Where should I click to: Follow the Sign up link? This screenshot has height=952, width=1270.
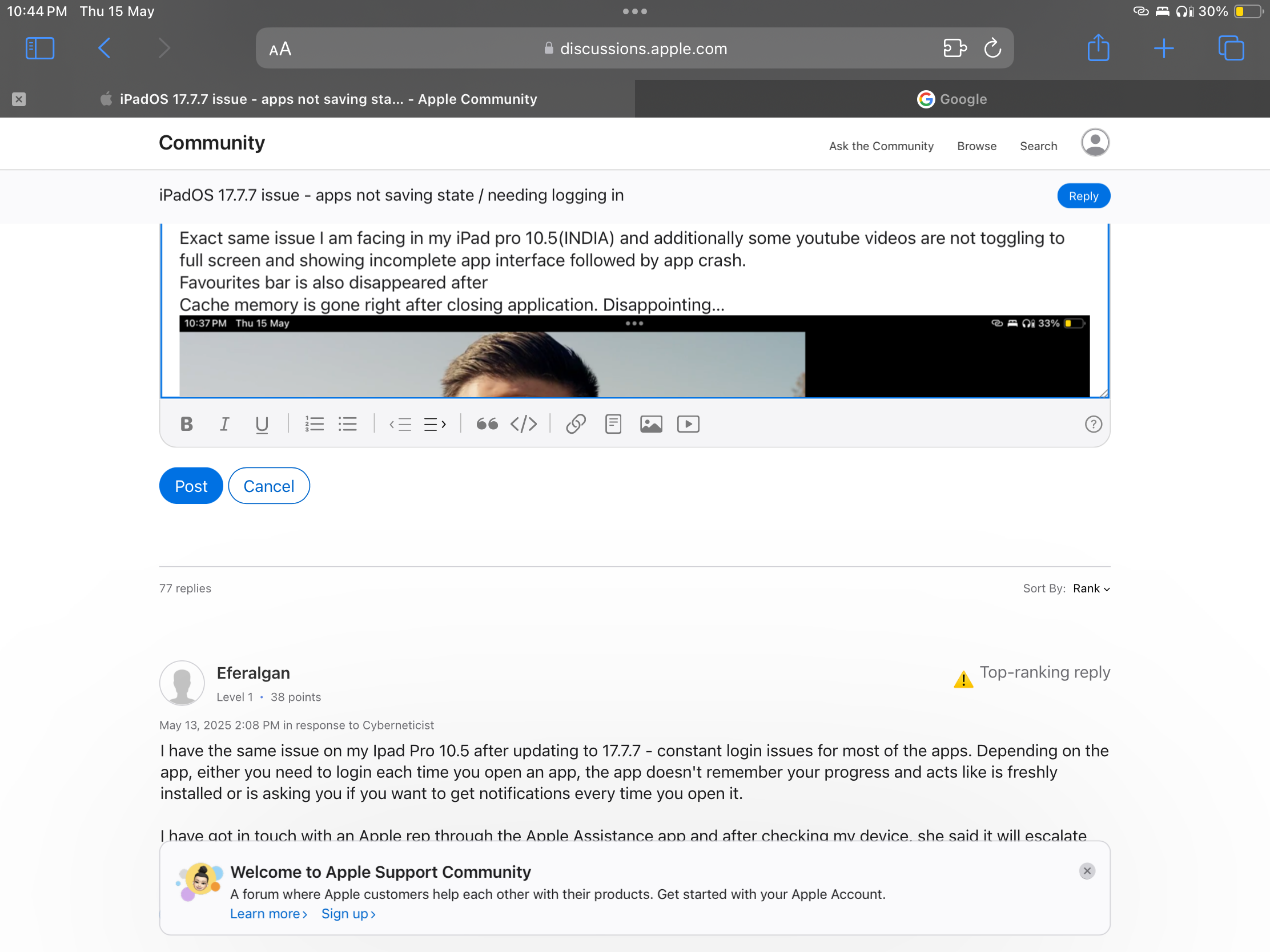pos(348,914)
